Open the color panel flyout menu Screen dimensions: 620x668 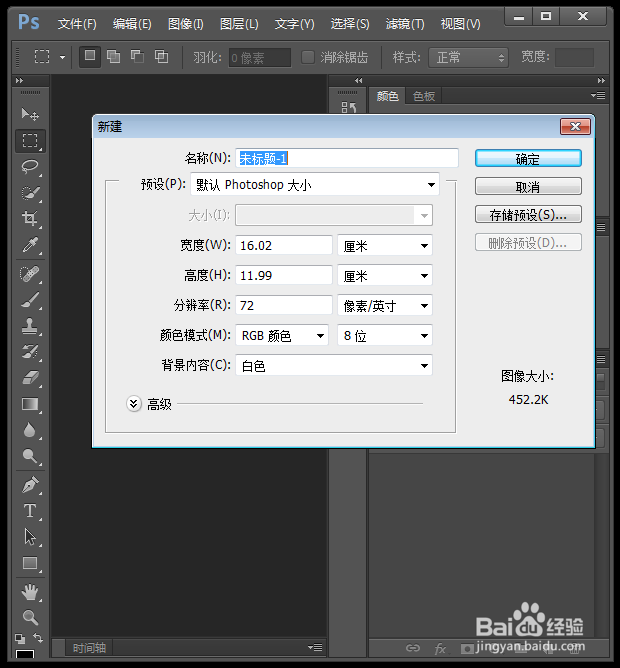pyautogui.click(x=598, y=96)
